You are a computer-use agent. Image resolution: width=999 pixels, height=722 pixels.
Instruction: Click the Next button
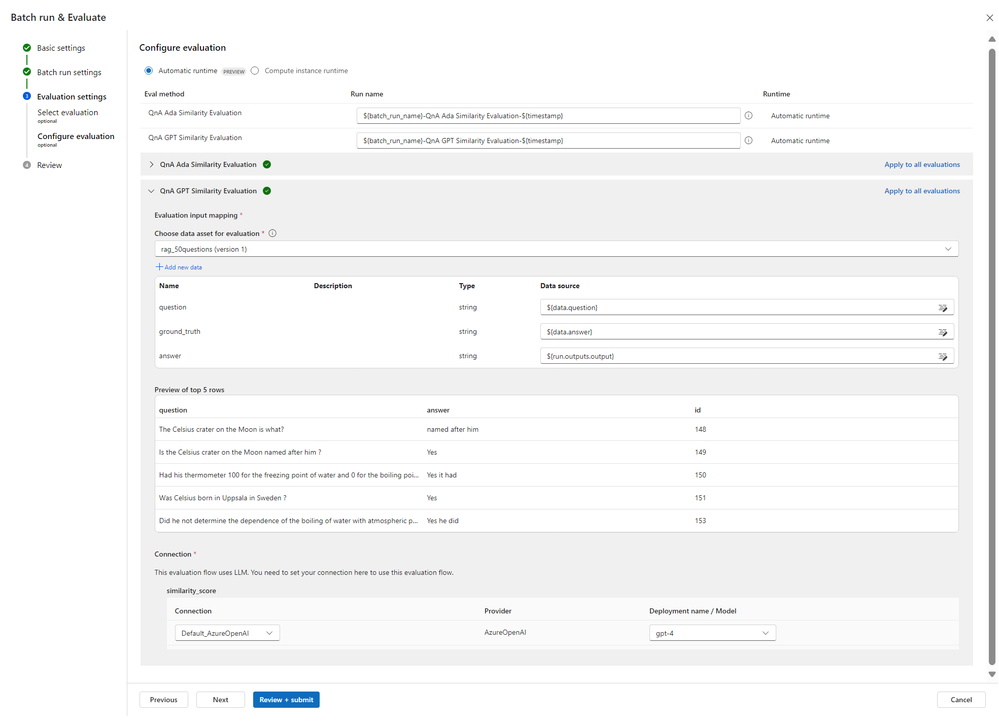[220, 700]
